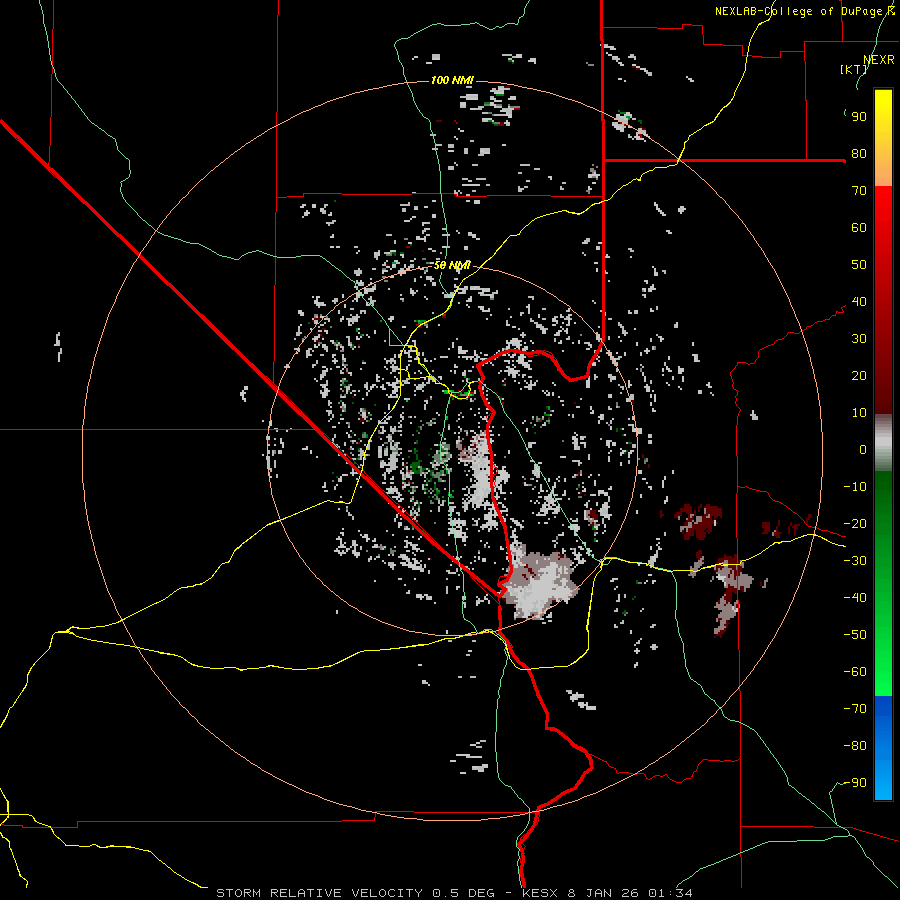The image size is (900, 900).
Task: Click the -10 value on velocity scale
Action: 855,487
